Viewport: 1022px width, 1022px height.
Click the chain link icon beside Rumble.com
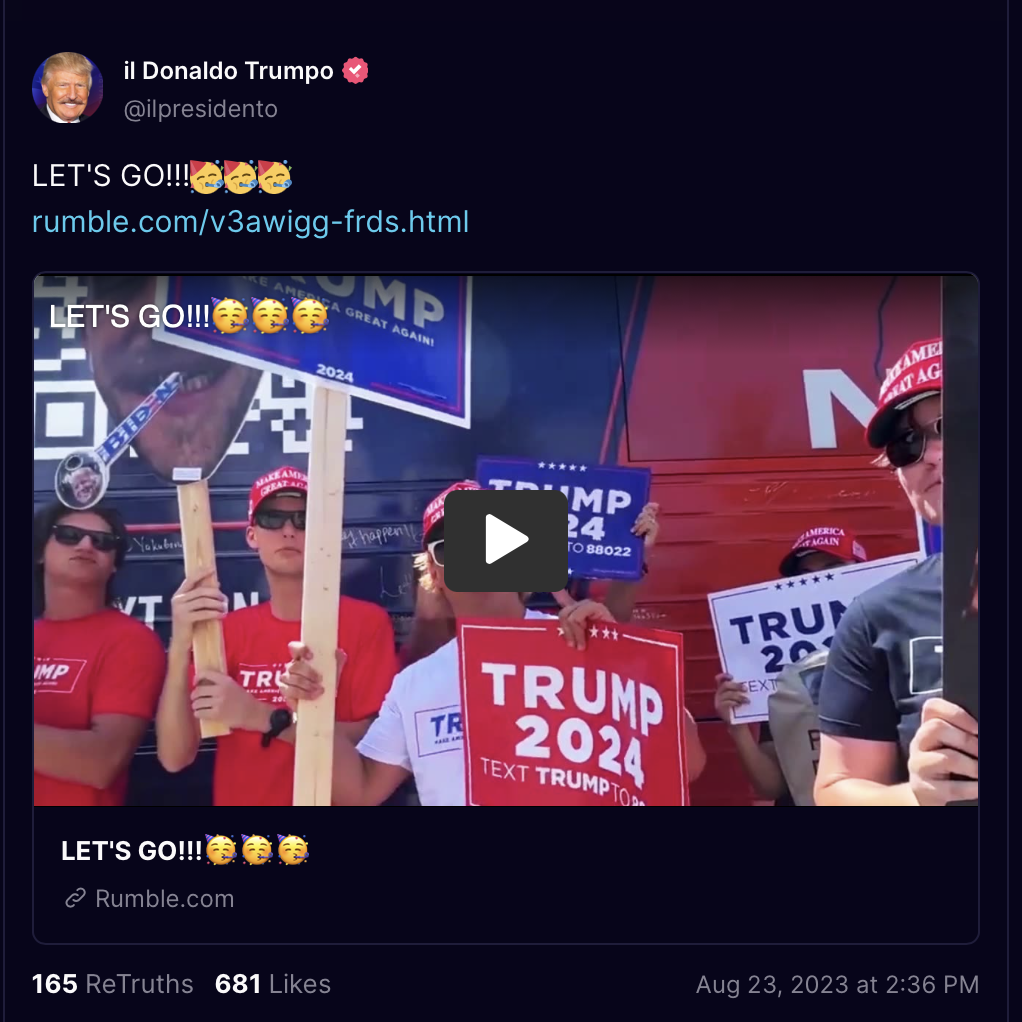coord(76,898)
